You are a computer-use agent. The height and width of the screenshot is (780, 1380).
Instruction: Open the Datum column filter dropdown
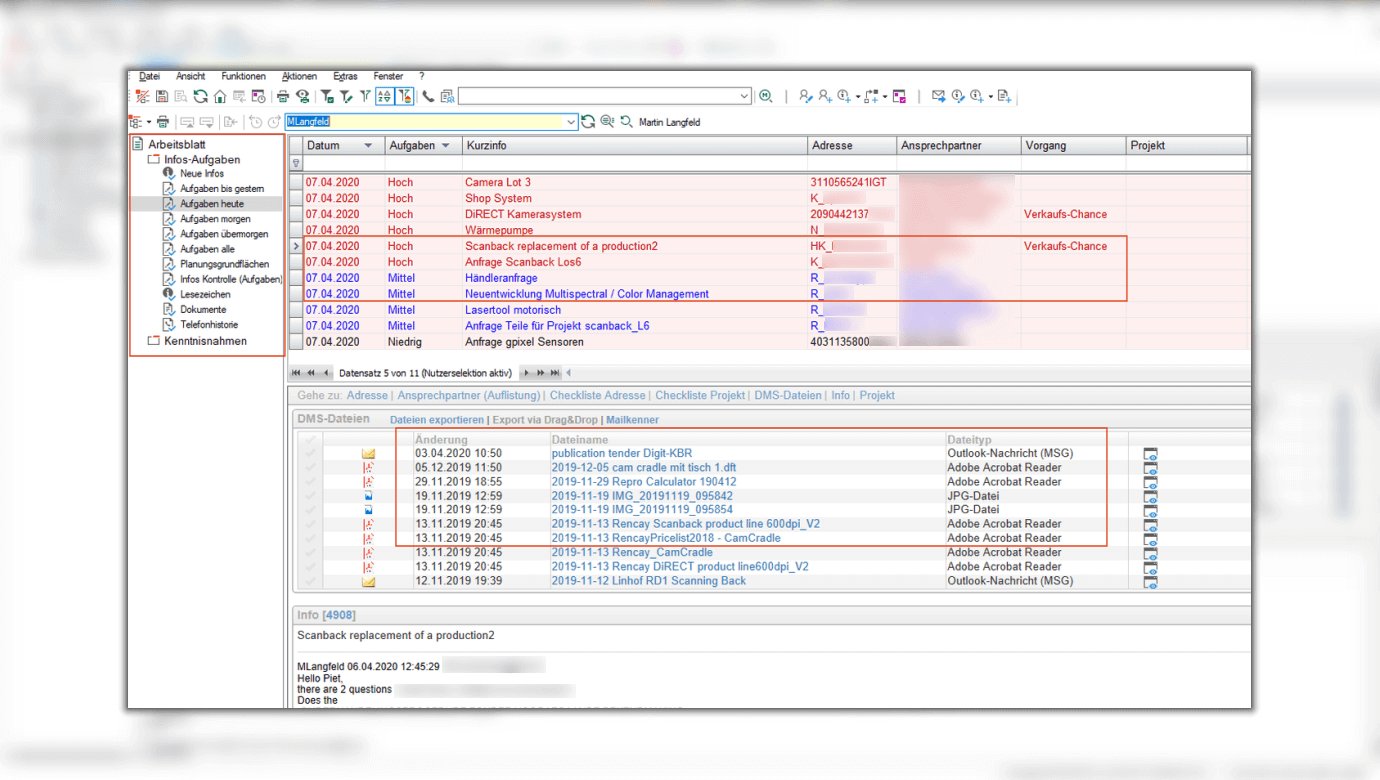point(368,146)
